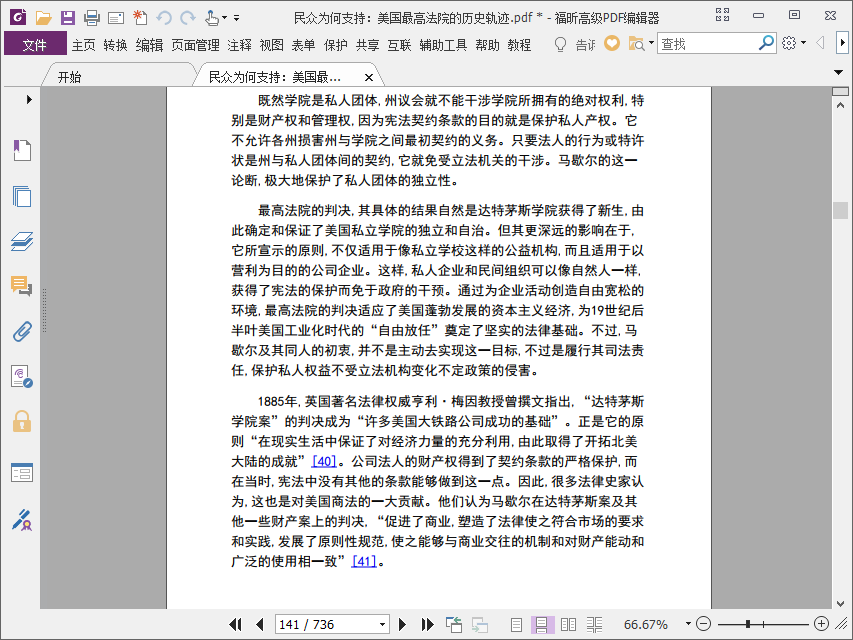Open the zoom percentage dropdown
The width and height of the screenshot is (853, 640).
pos(688,624)
